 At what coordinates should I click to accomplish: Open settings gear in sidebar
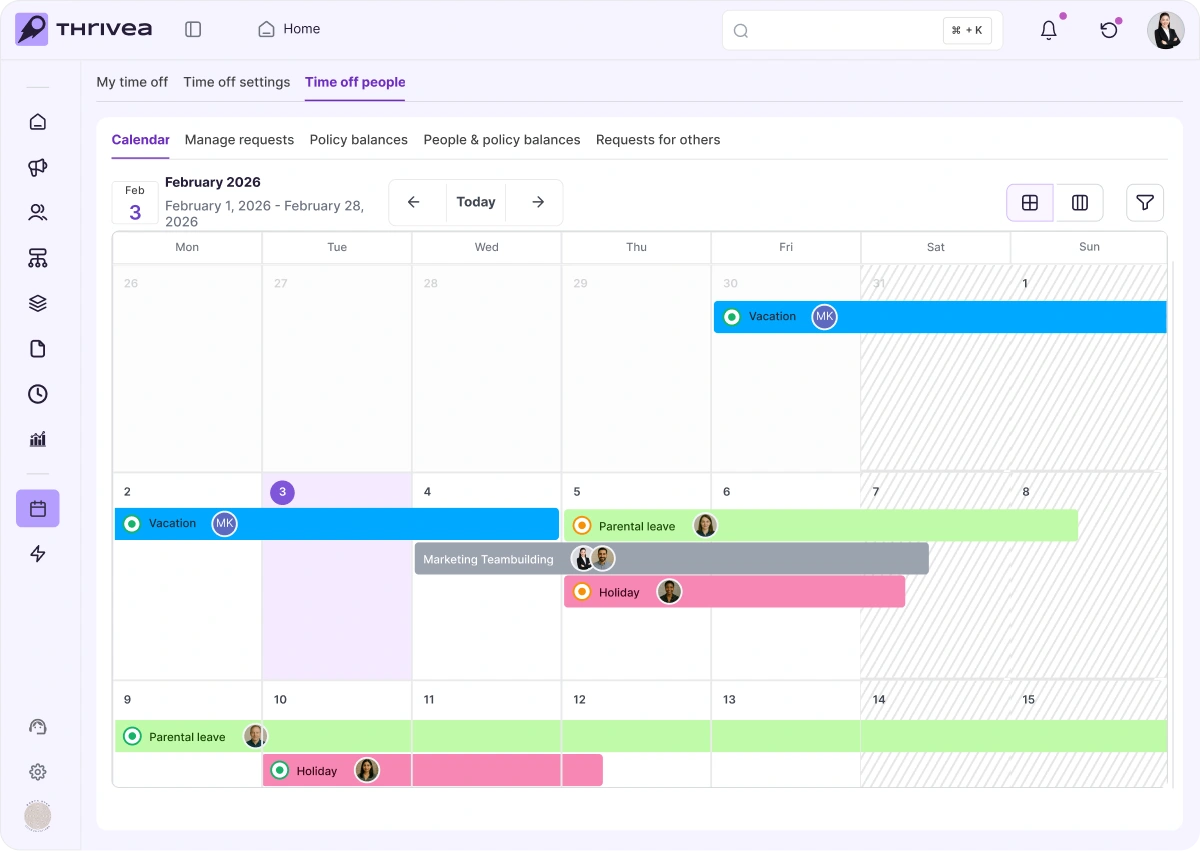tap(38, 772)
